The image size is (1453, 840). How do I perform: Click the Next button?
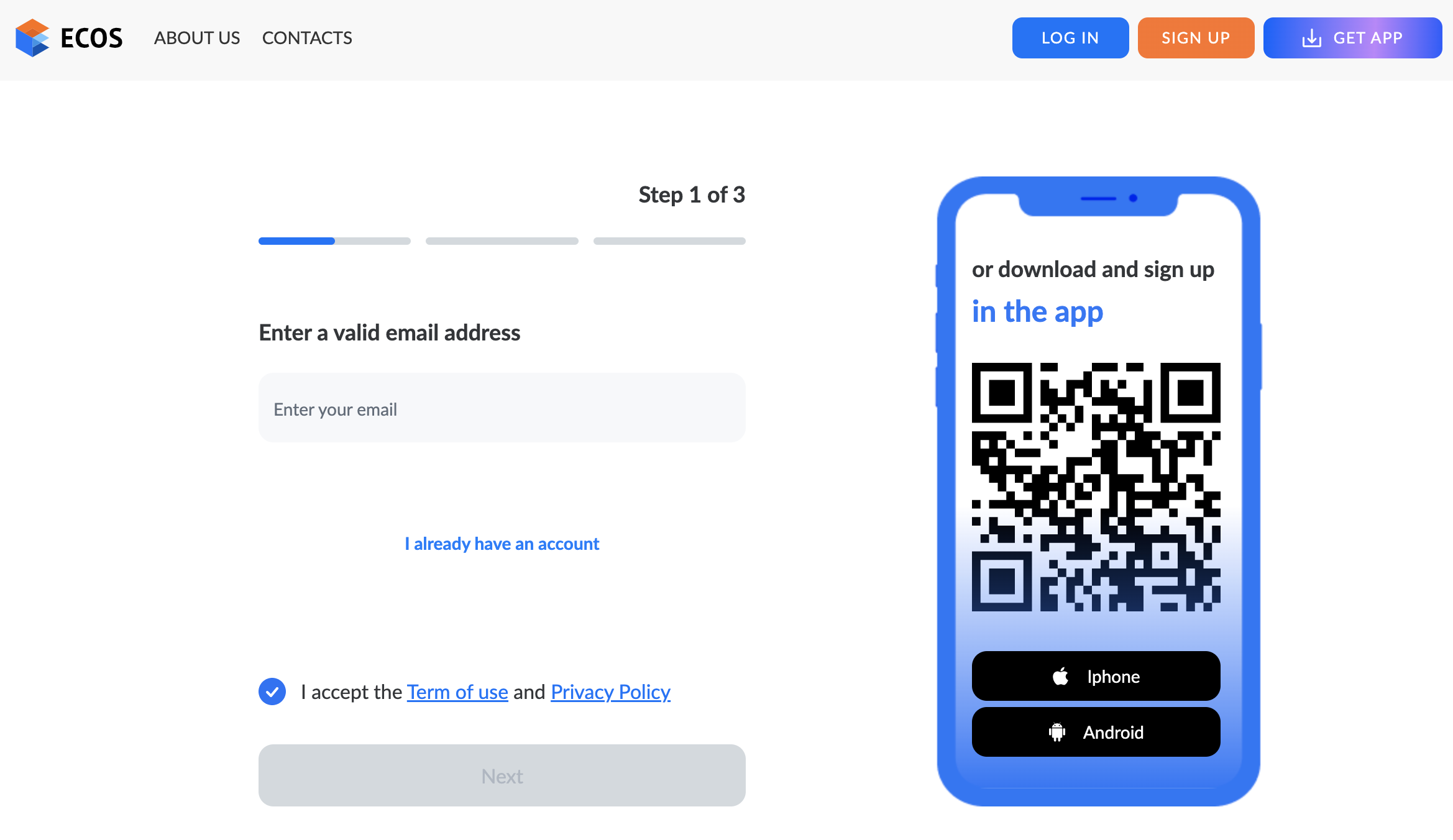click(x=501, y=774)
